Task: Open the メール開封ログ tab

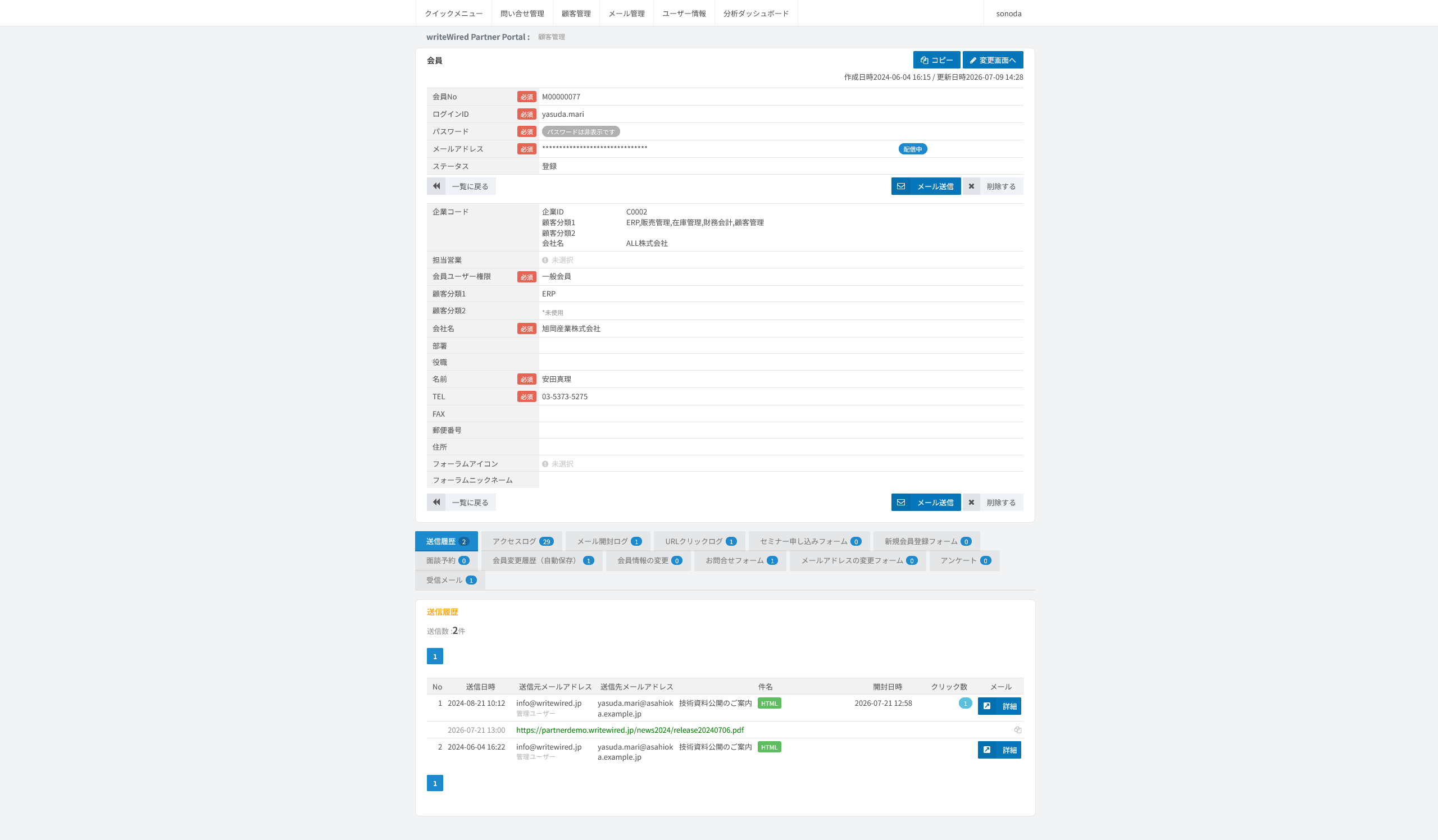Action: [x=608, y=541]
